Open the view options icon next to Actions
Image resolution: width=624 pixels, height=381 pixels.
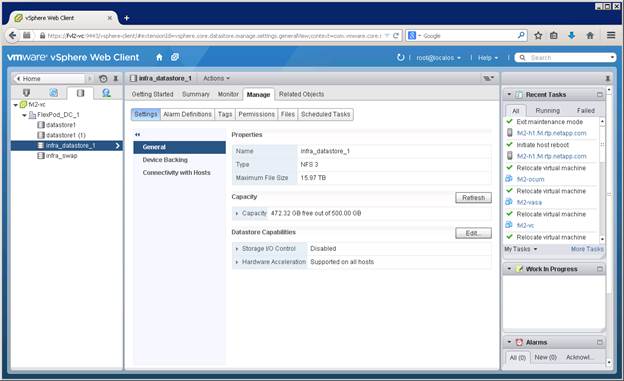(488, 78)
